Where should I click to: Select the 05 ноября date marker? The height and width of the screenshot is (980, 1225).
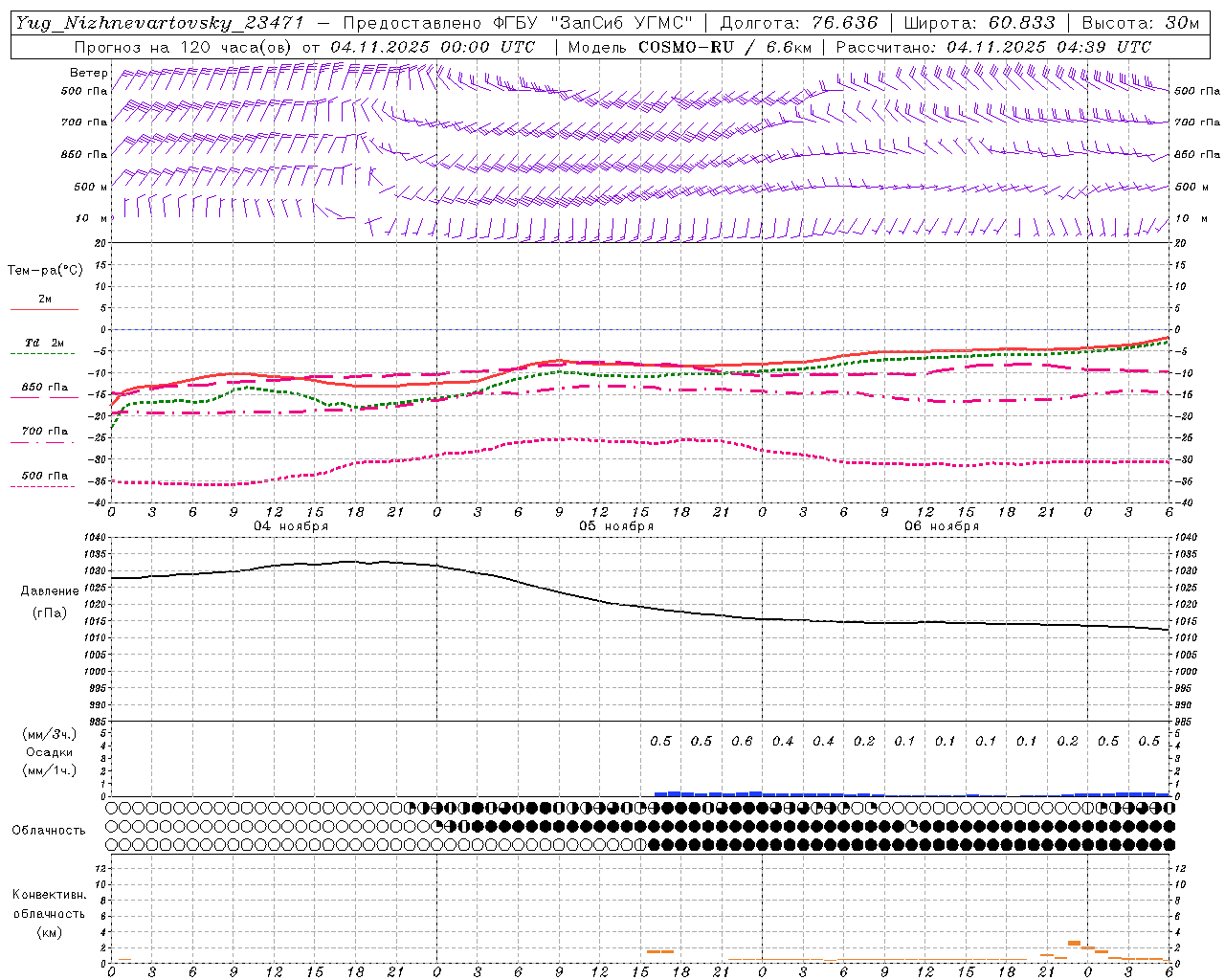click(x=616, y=526)
